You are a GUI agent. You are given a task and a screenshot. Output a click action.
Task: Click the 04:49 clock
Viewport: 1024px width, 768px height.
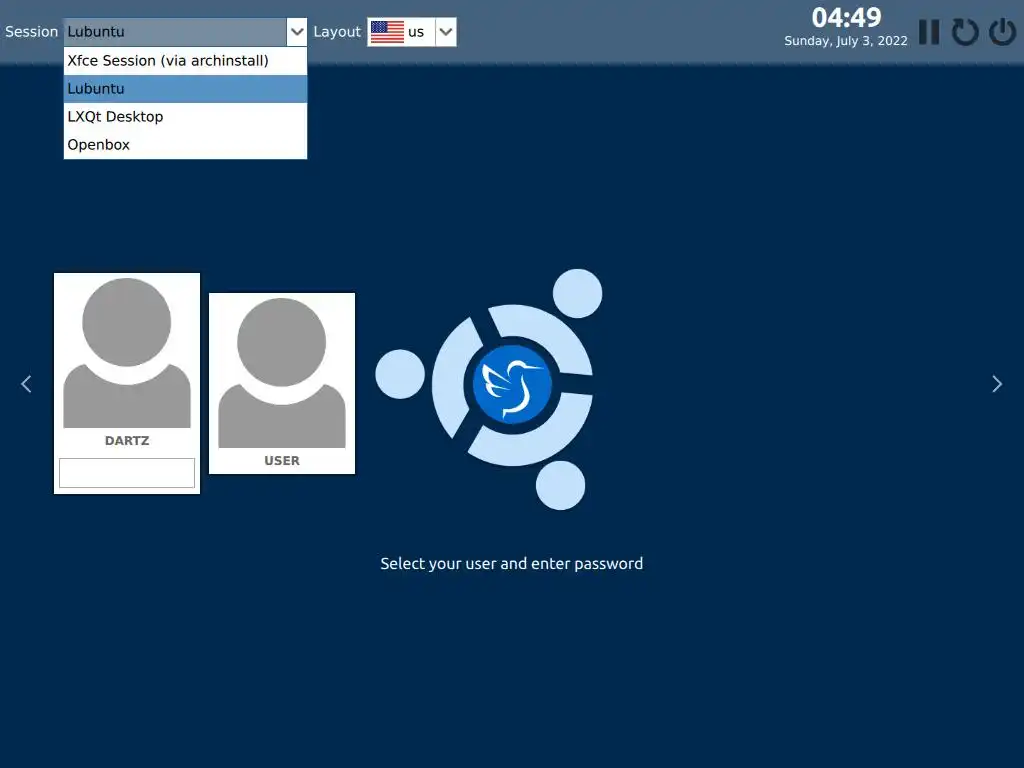click(x=846, y=18)
